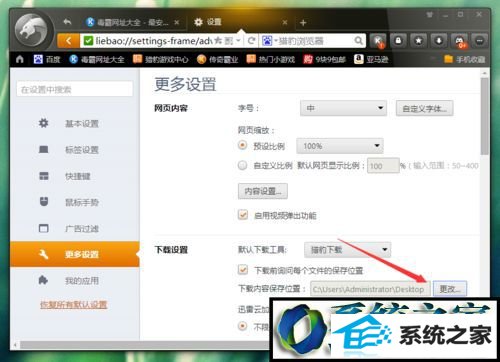Click the refresh icon in address bar
Screen dimensions: 500x362
coord(252,41)
